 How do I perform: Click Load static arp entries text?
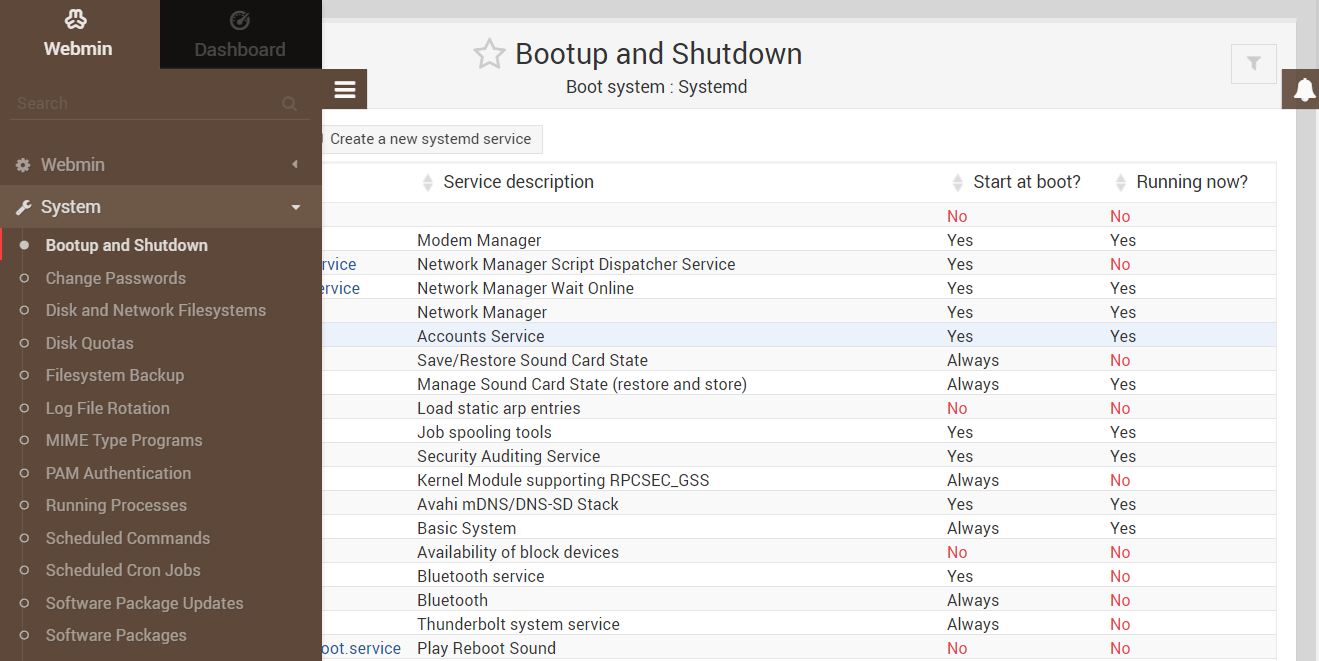pos(499,408)
